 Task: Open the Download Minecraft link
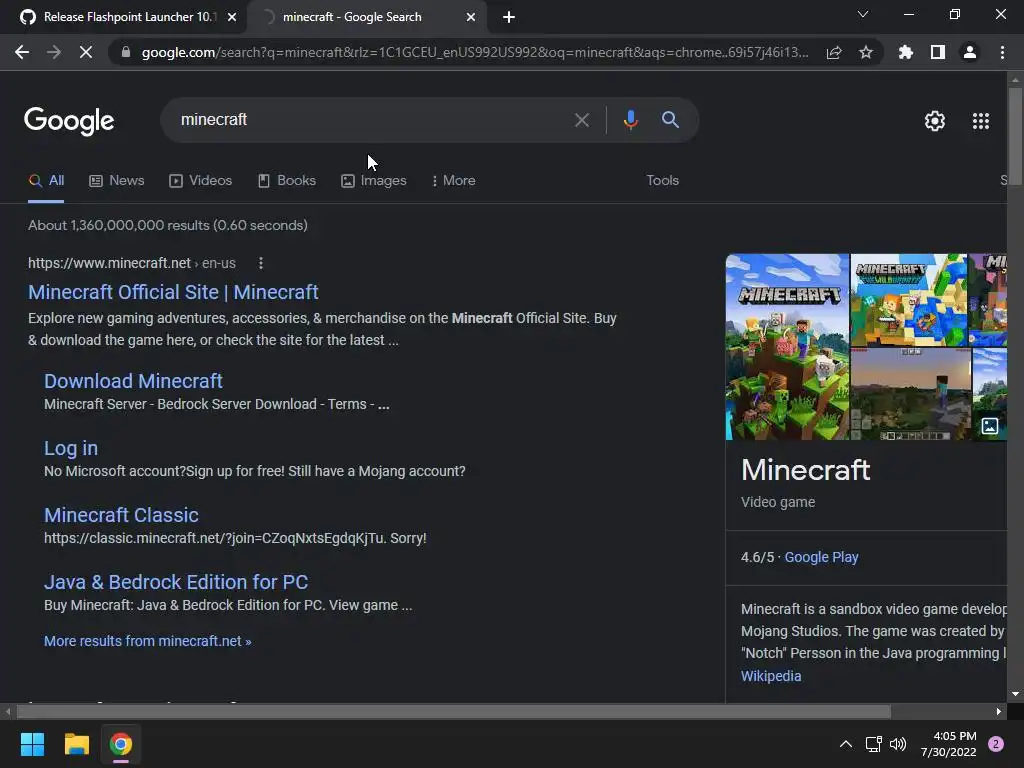coord(133,381)
